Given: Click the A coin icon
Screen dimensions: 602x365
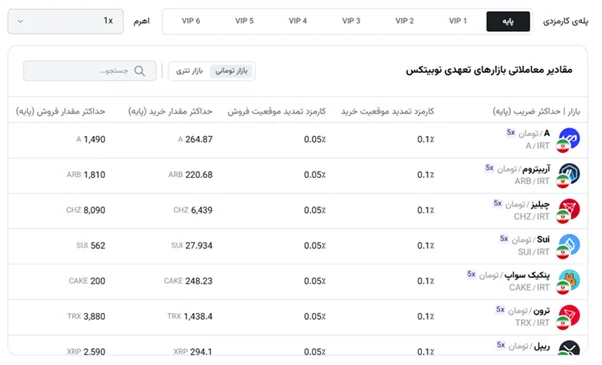Looking at the screenshot, I should 569,140.
